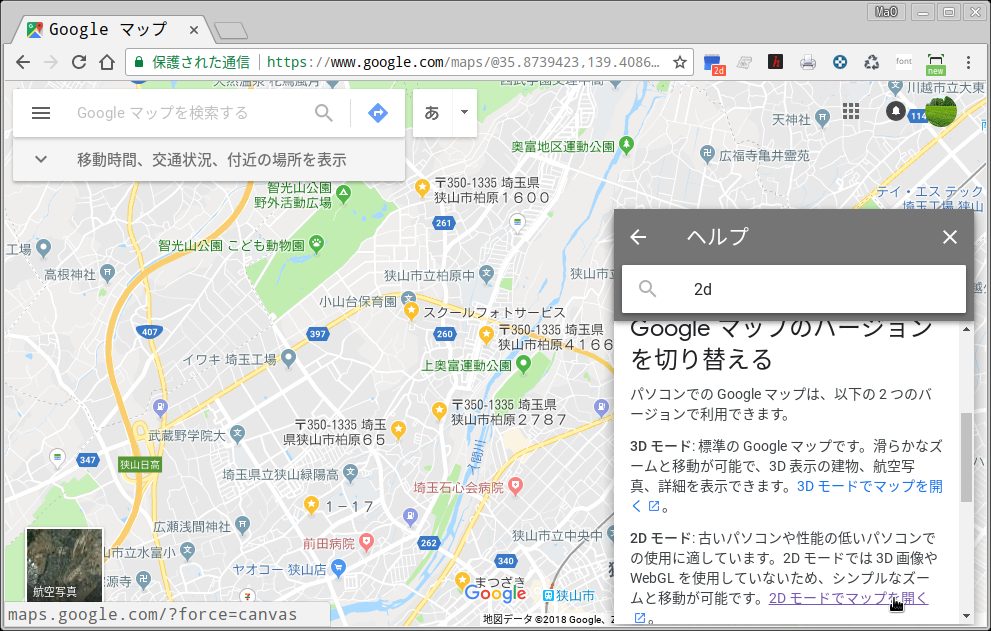Select the Google マップ browser tab
Viewport: 991px width, 631px height.
pos(114,30)
